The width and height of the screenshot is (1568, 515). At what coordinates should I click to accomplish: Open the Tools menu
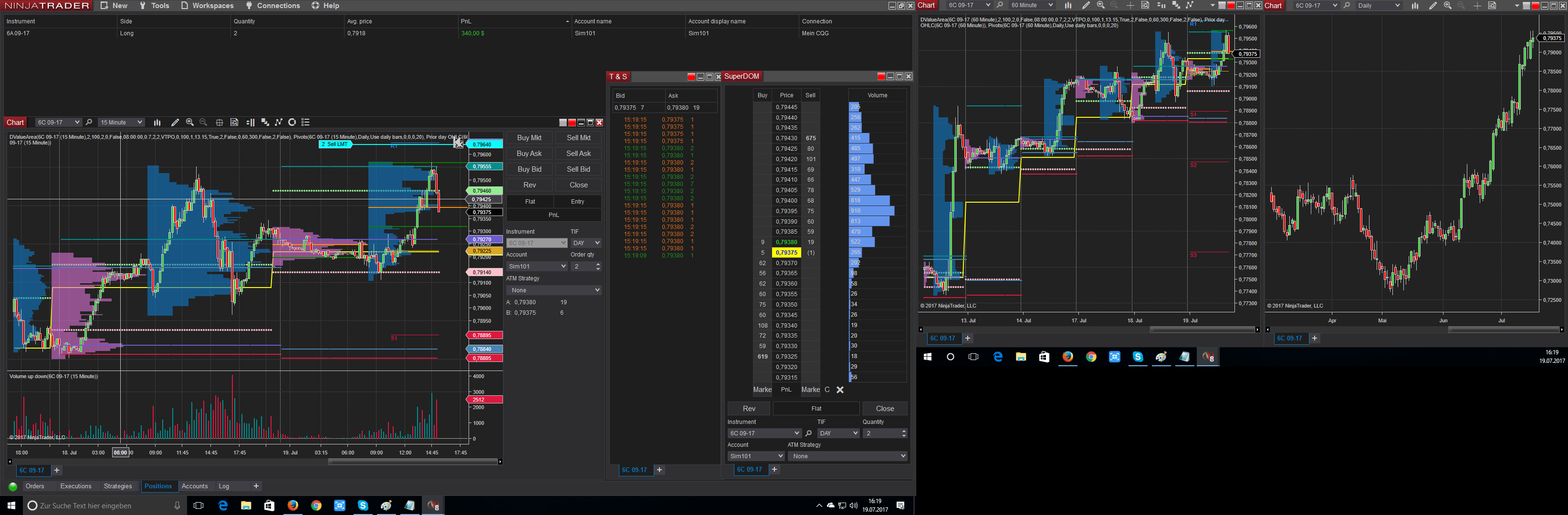pos(154,5)
